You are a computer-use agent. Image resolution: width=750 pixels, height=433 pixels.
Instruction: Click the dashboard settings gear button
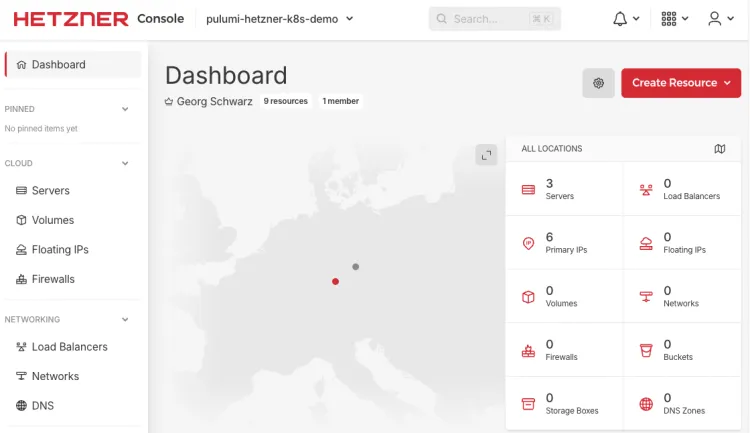click(598, 83)
